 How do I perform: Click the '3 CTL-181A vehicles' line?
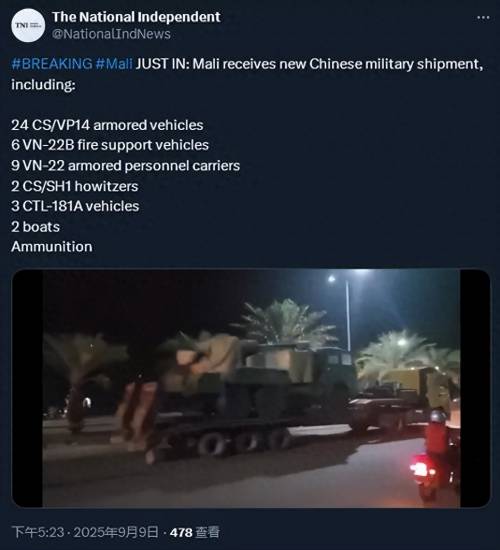coord(75,206)
